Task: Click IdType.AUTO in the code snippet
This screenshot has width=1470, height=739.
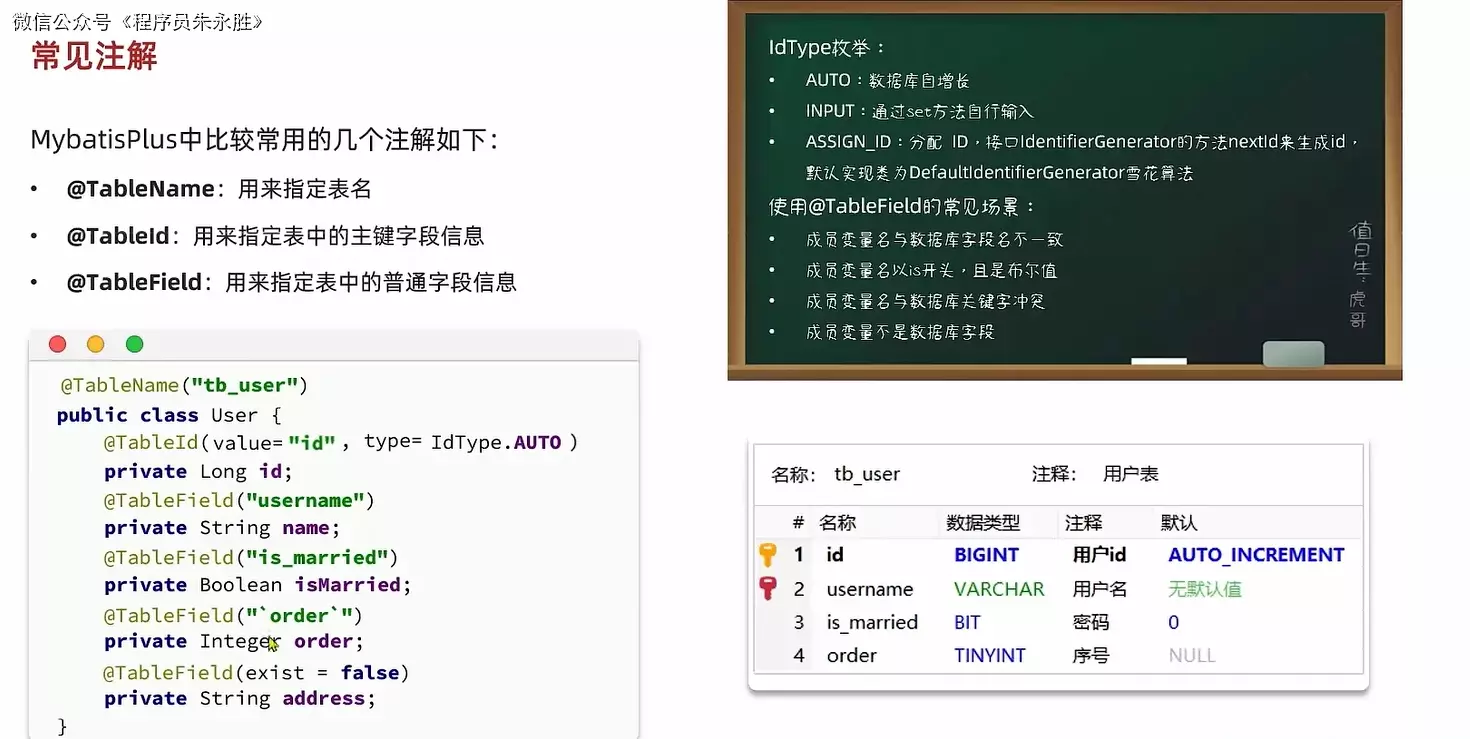Action: (x=495, y=442)
